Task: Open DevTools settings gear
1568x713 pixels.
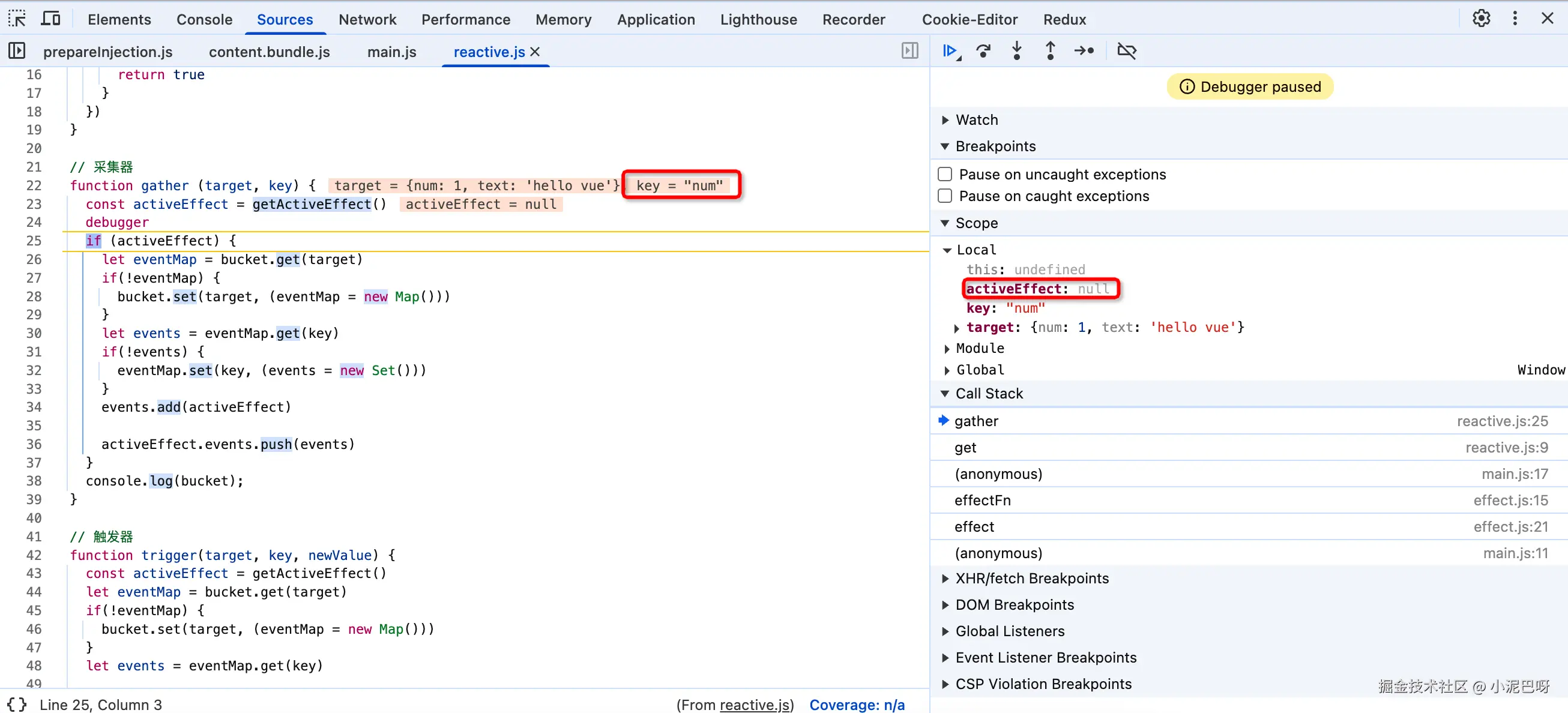Action: [x=1481, y=19]
